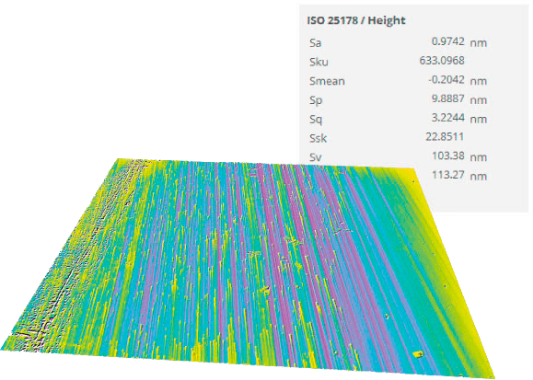Select the Sq parameter label
533x380 pixels.
[315, 120]
